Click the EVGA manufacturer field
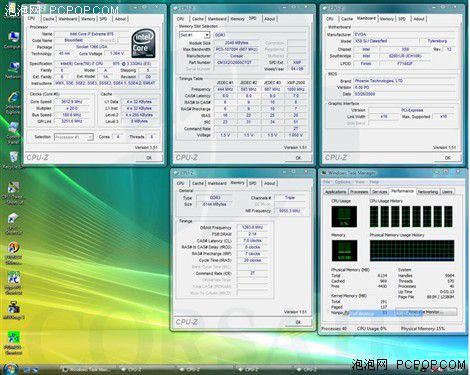 pos(403,34)
